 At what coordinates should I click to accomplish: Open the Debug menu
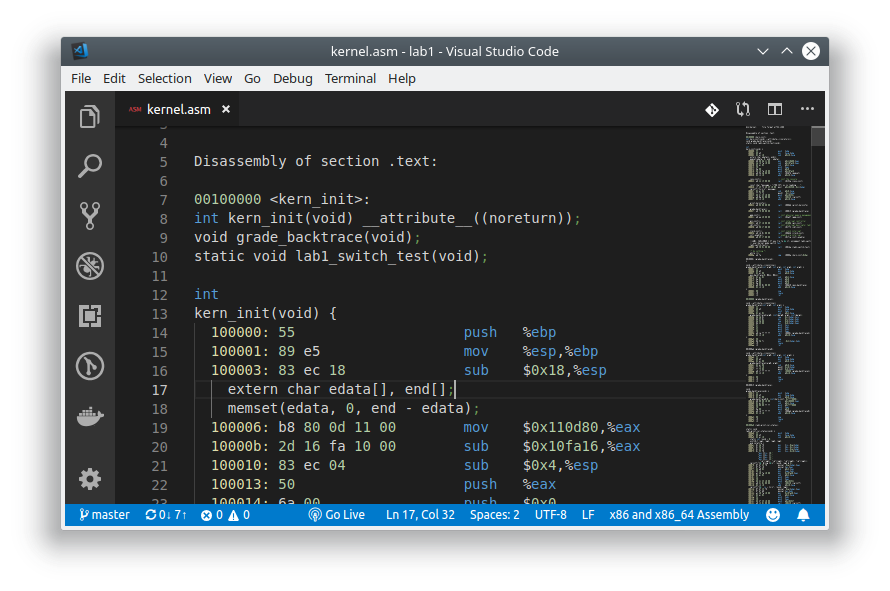[x=292, y=78]
